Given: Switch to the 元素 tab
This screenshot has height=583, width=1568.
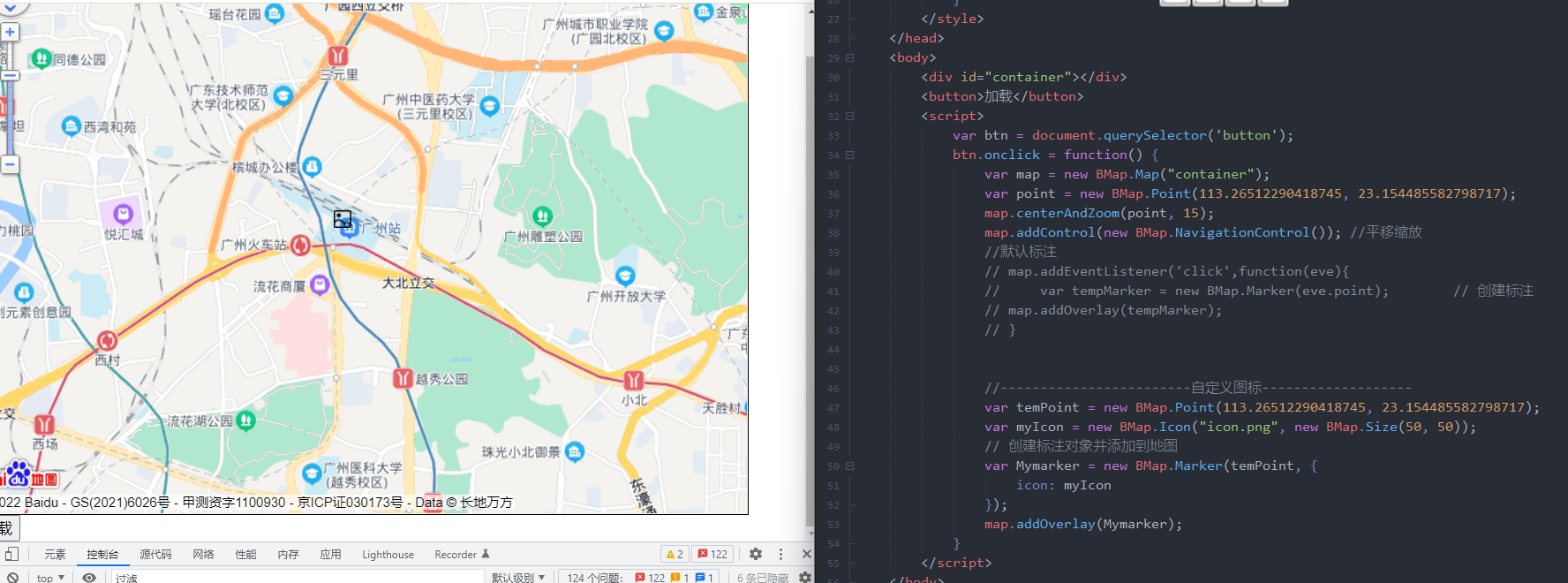Looking at the screenshot, I should [x=55, y=554].
